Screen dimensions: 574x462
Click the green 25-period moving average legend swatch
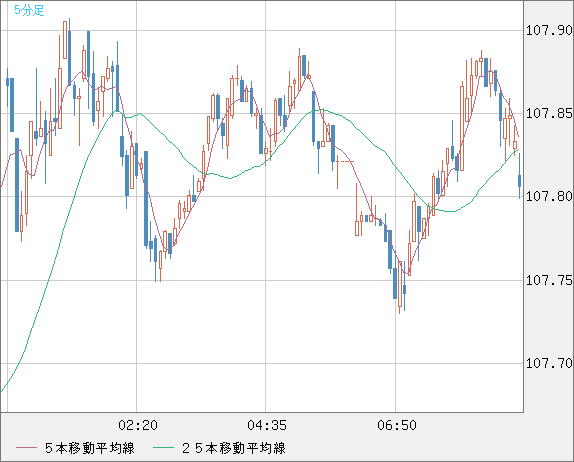(163, 448)
